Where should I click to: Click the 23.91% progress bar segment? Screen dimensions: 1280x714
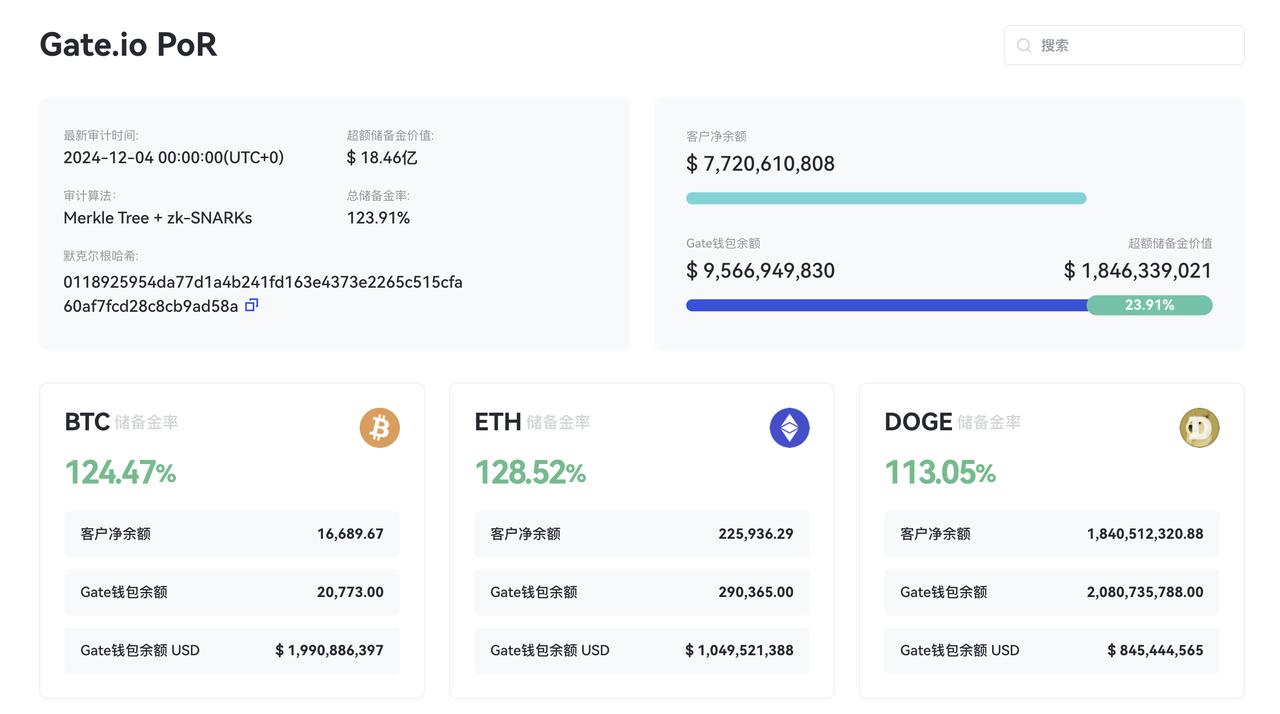point(1150,305)
